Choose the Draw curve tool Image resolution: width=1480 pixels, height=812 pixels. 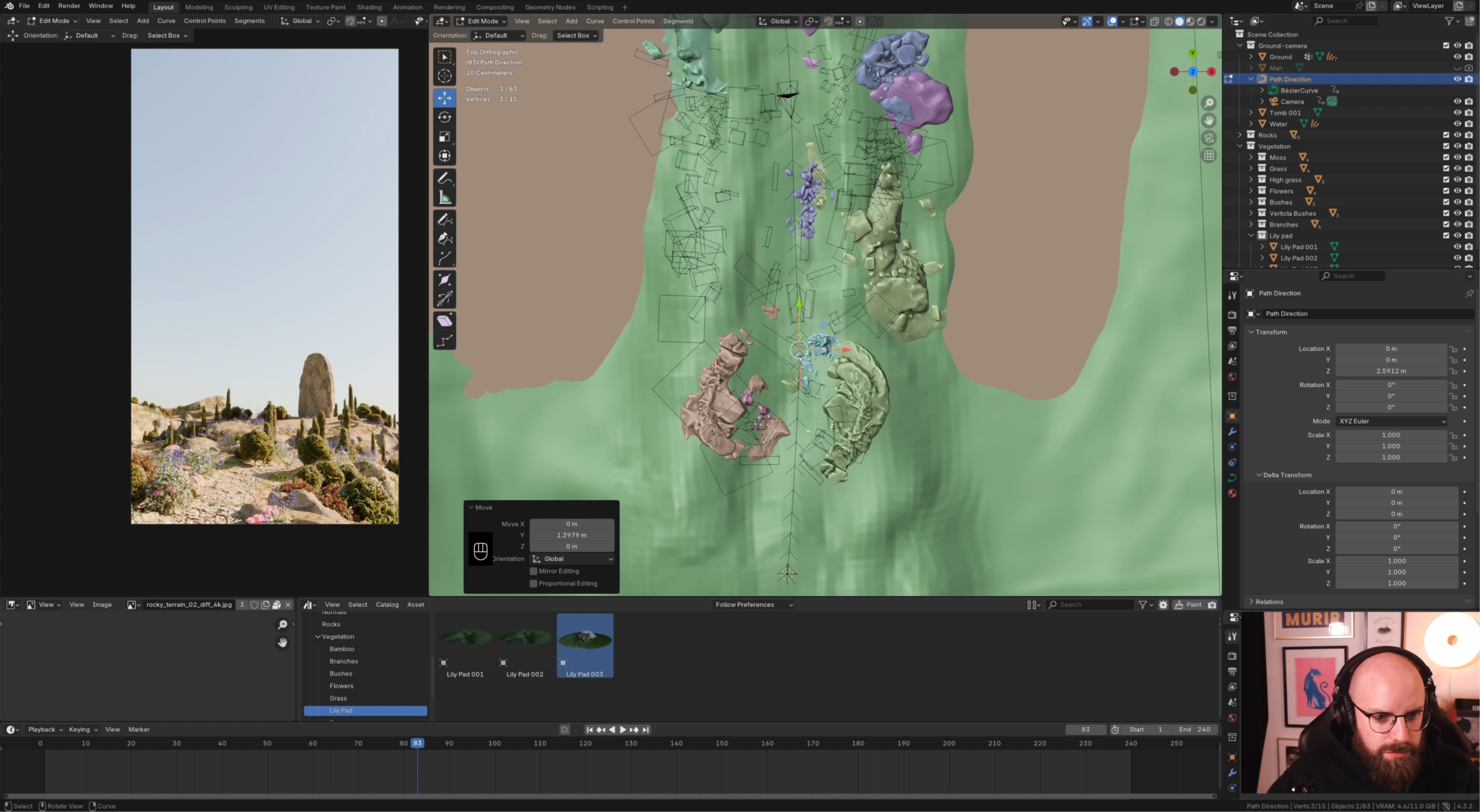444,220
